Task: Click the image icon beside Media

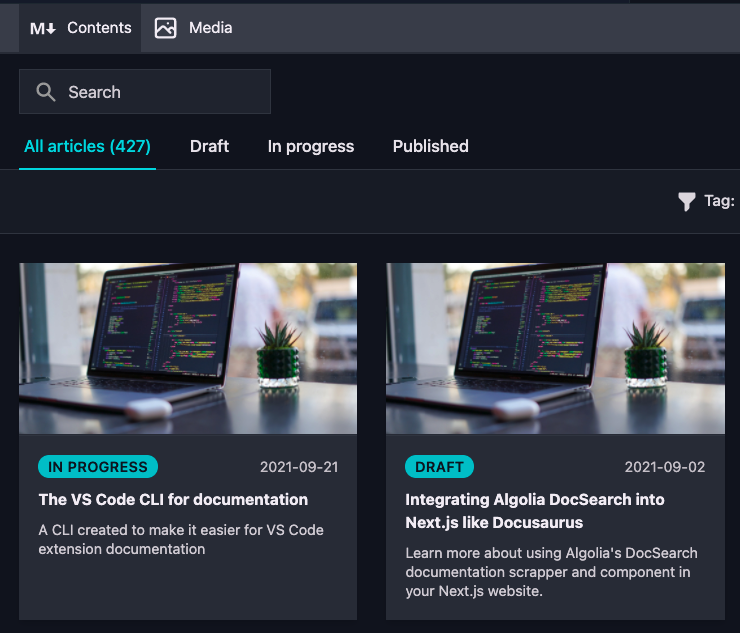Action: click(x=166, y=28)
